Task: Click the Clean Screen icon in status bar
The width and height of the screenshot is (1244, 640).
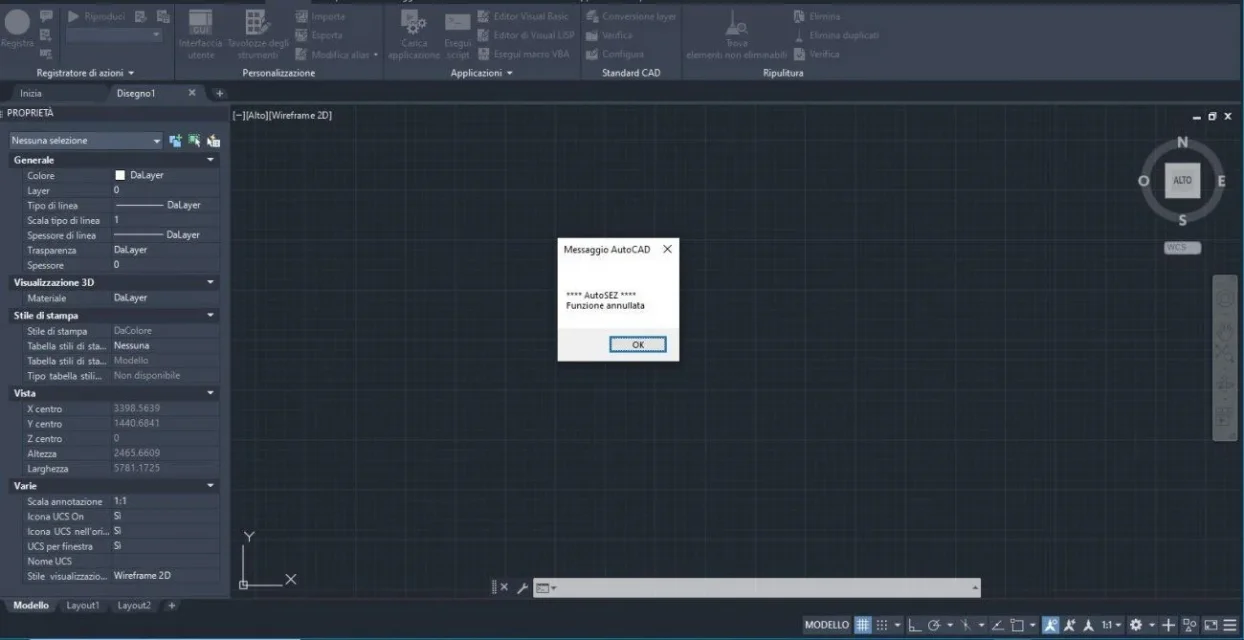Action: tap(1211, 625)
